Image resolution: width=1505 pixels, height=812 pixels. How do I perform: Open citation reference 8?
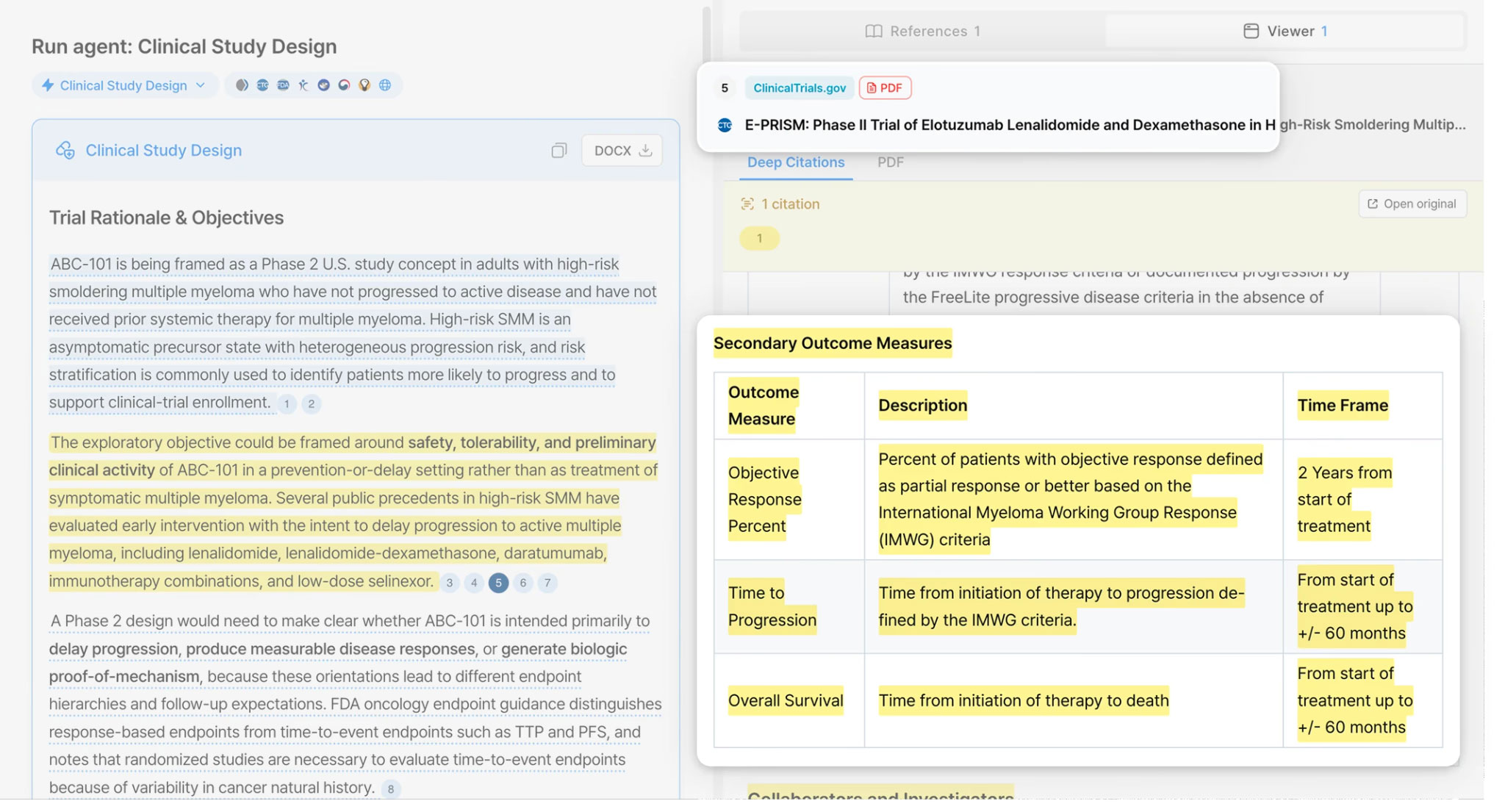coord(391,789)
